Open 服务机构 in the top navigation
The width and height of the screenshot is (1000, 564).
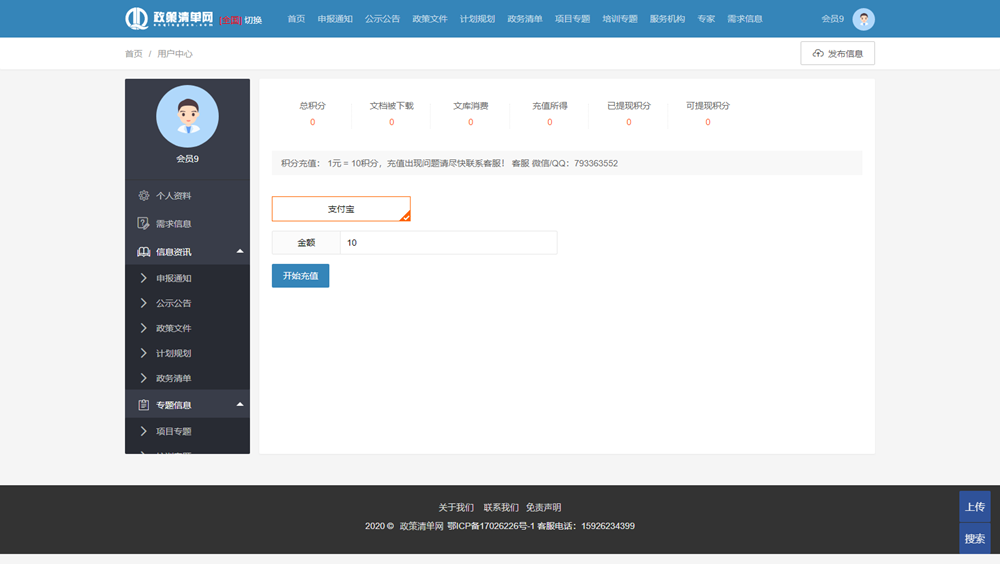[667, 19]
